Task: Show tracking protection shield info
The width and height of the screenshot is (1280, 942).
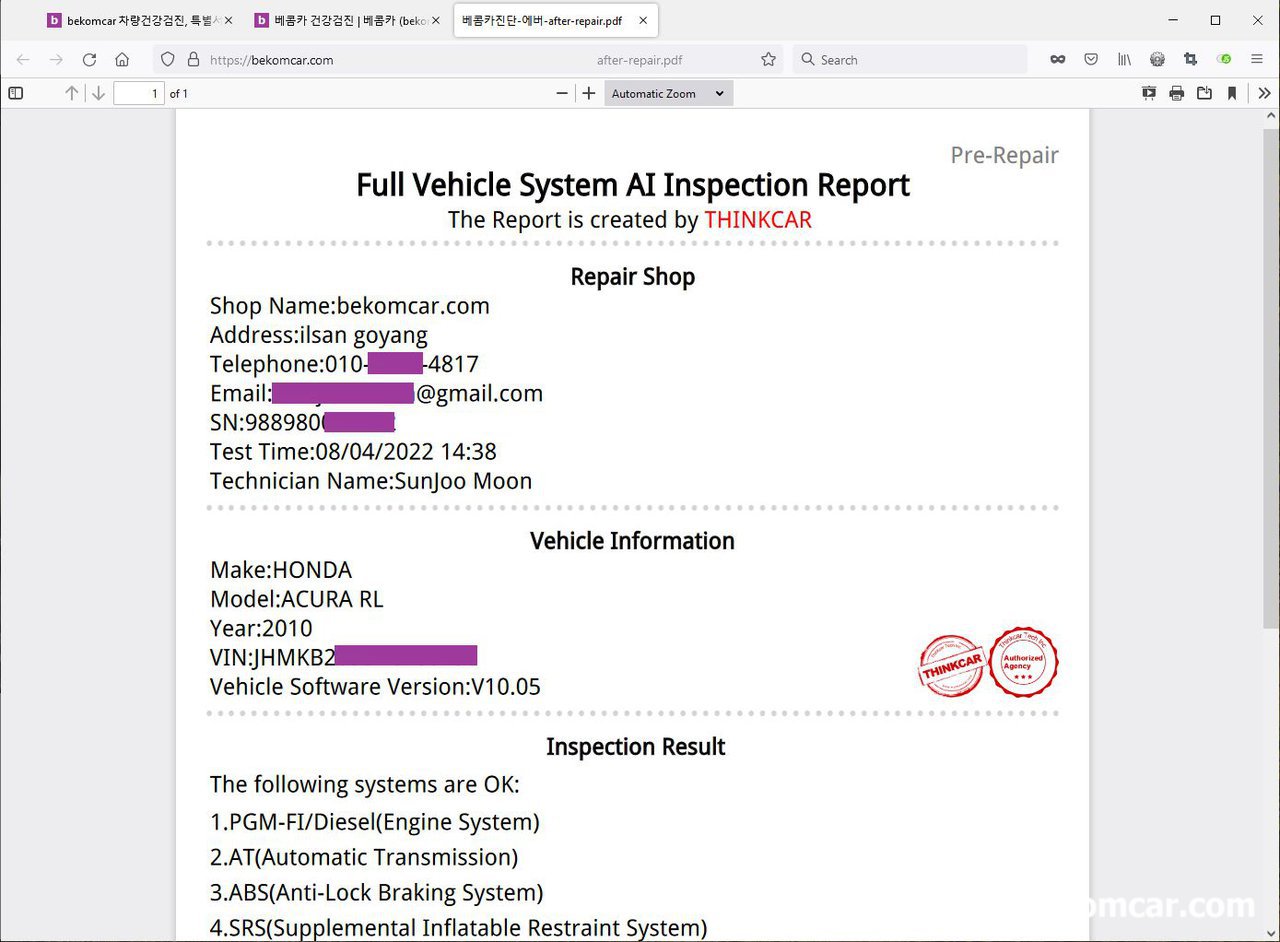Action: pyautogui.click(x=168, y=60)
